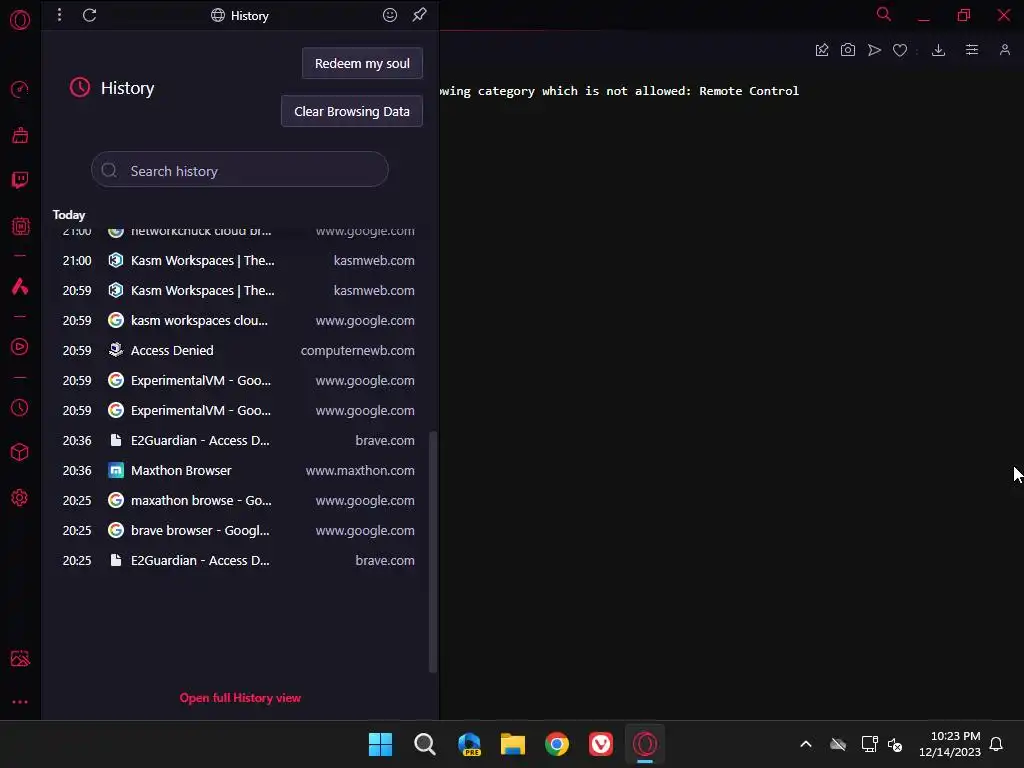
Task: Open File Explorer from taskbar
Action: 513,744
